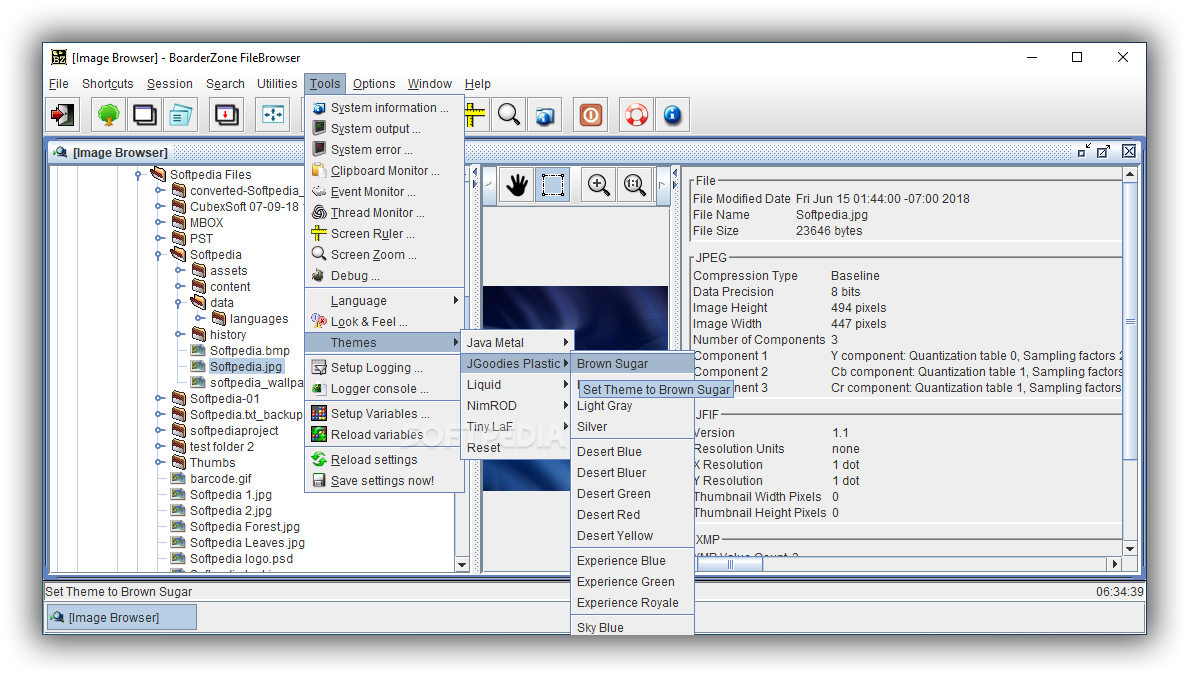Expand the MBOX folder node

(x=158, y=222)
